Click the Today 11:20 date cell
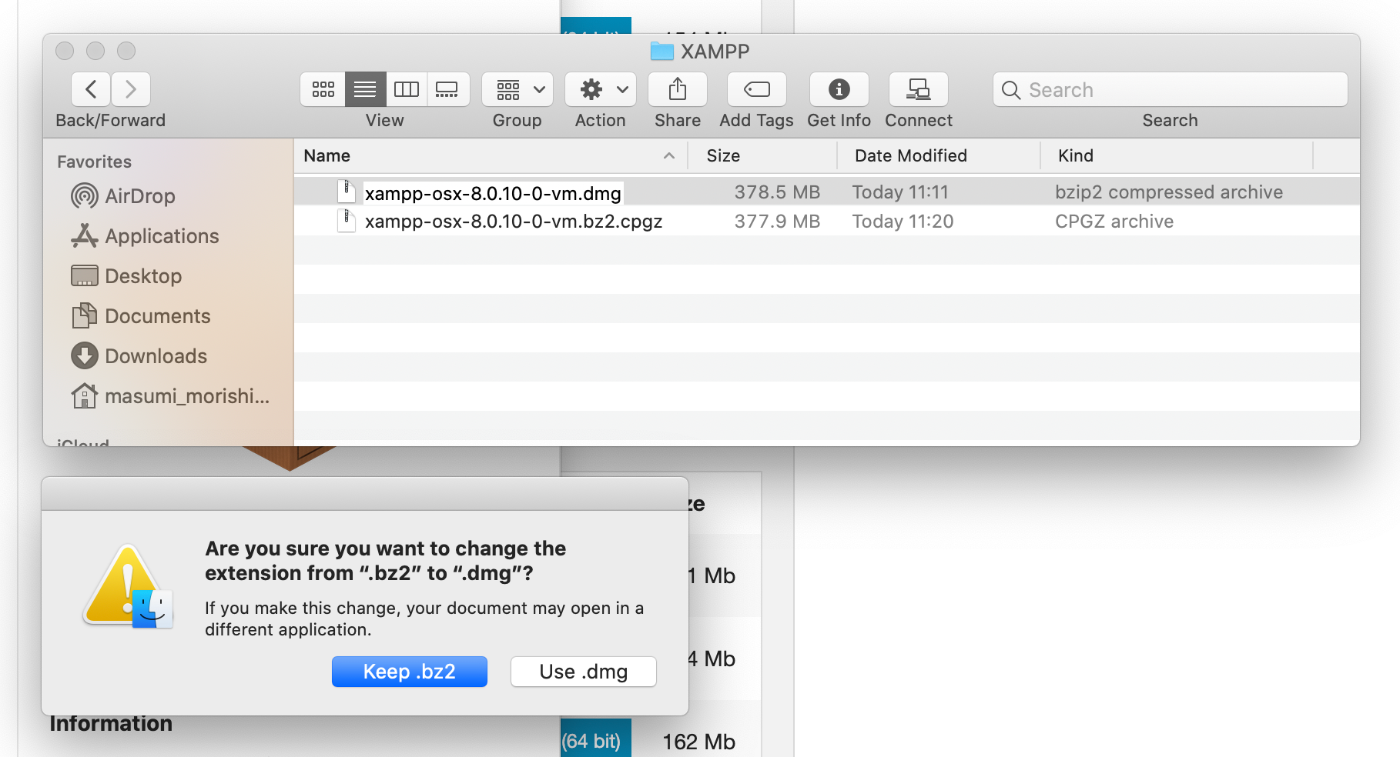The height and width of the screenshot is (757, 1400). click(x=903, y=221)
